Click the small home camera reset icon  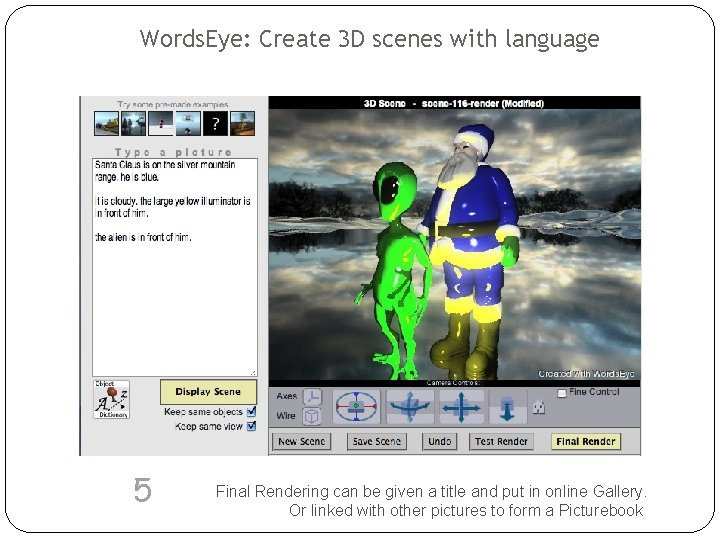(539, 407)
